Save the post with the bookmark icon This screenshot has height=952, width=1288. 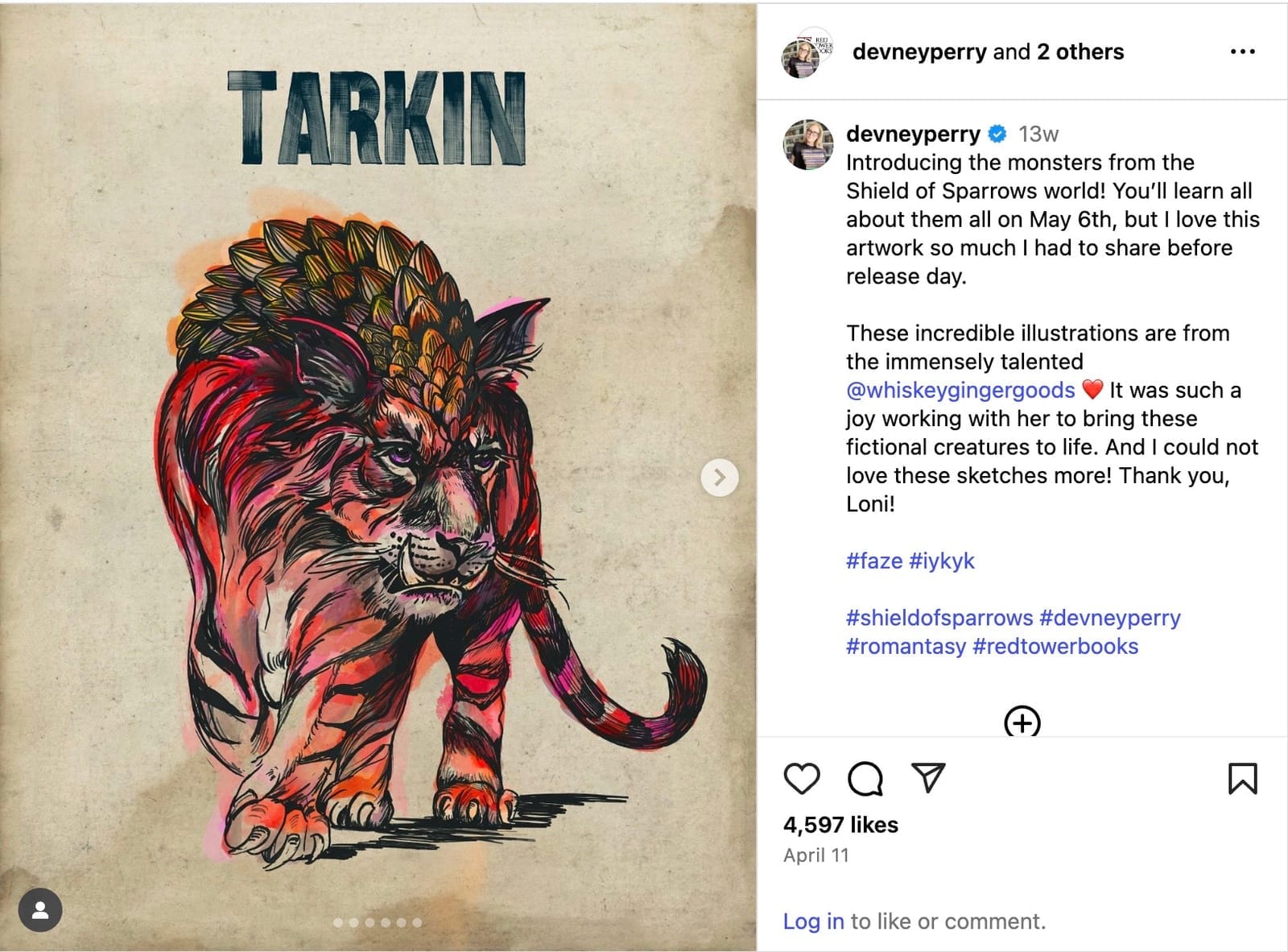[x=1242, y=778]
